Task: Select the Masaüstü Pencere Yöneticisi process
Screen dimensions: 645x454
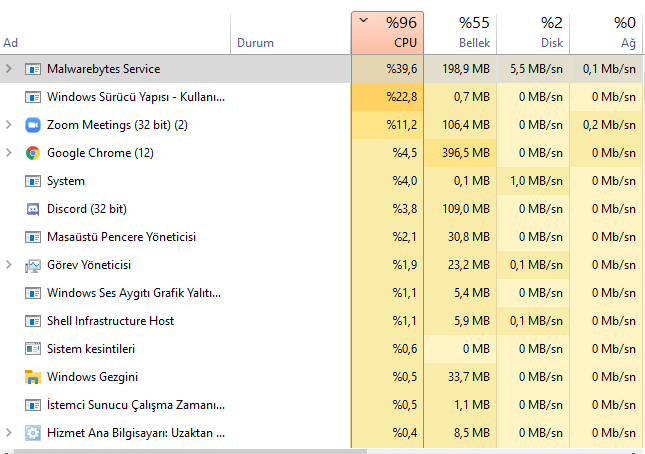Action: (x=121, y=237)
